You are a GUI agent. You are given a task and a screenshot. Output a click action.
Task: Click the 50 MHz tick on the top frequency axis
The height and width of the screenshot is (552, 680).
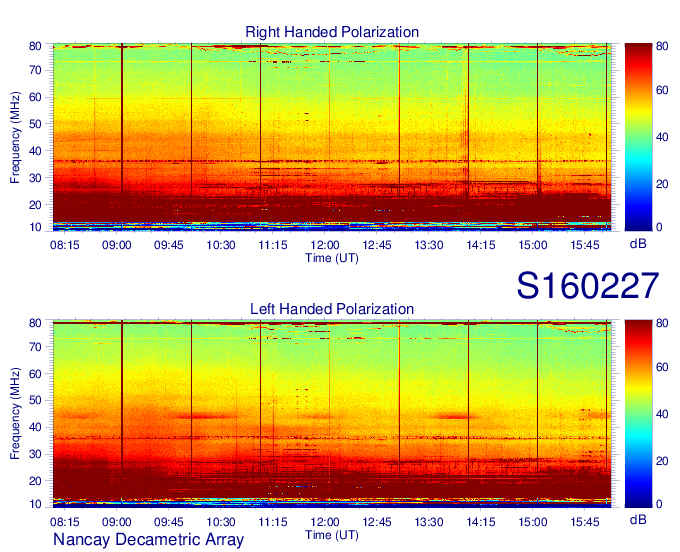click(x=35, y=124)
